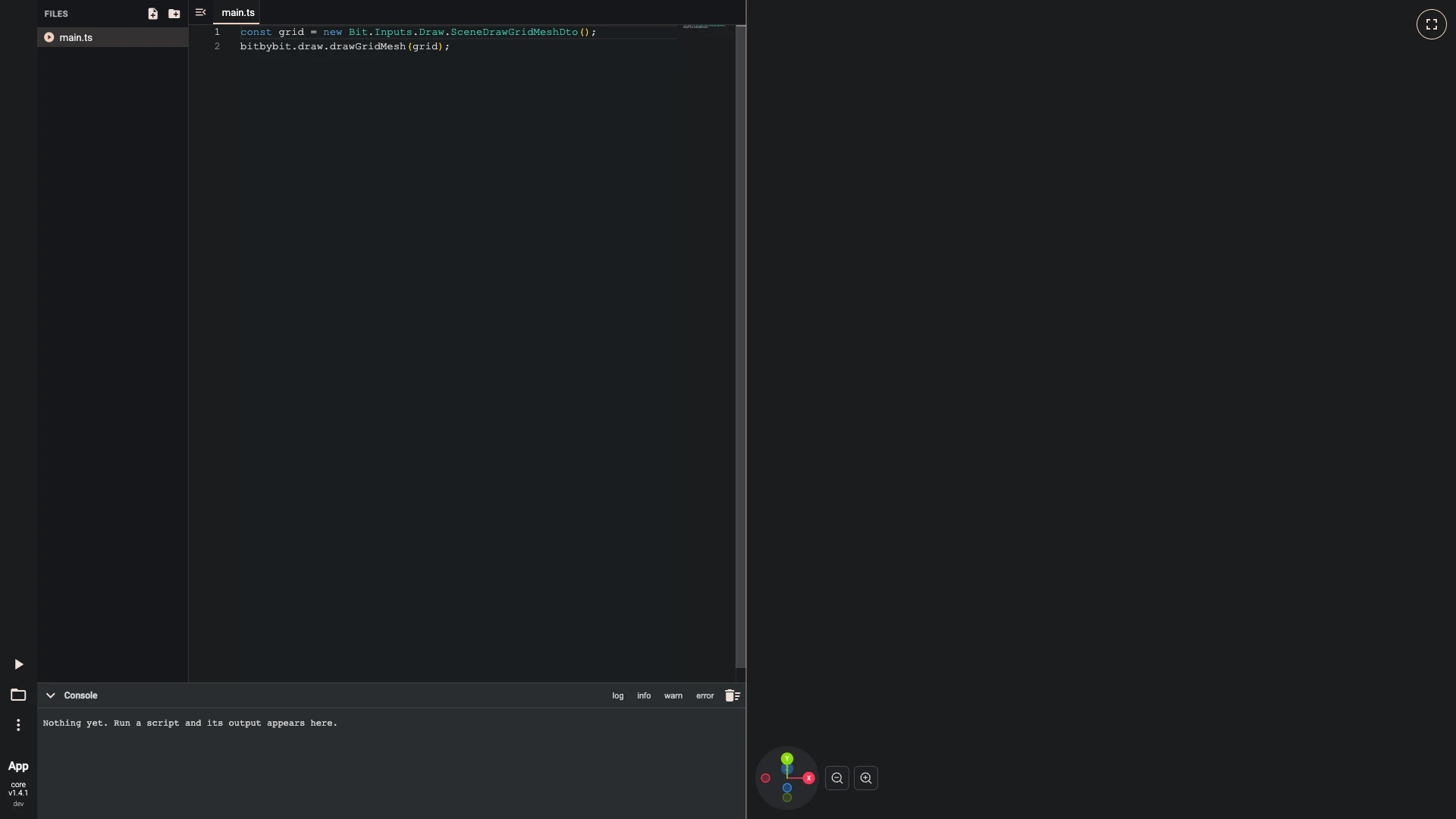Screen dimensions: 1456x819
Task: Orient view along the Y axis
Action: [787, 758]
